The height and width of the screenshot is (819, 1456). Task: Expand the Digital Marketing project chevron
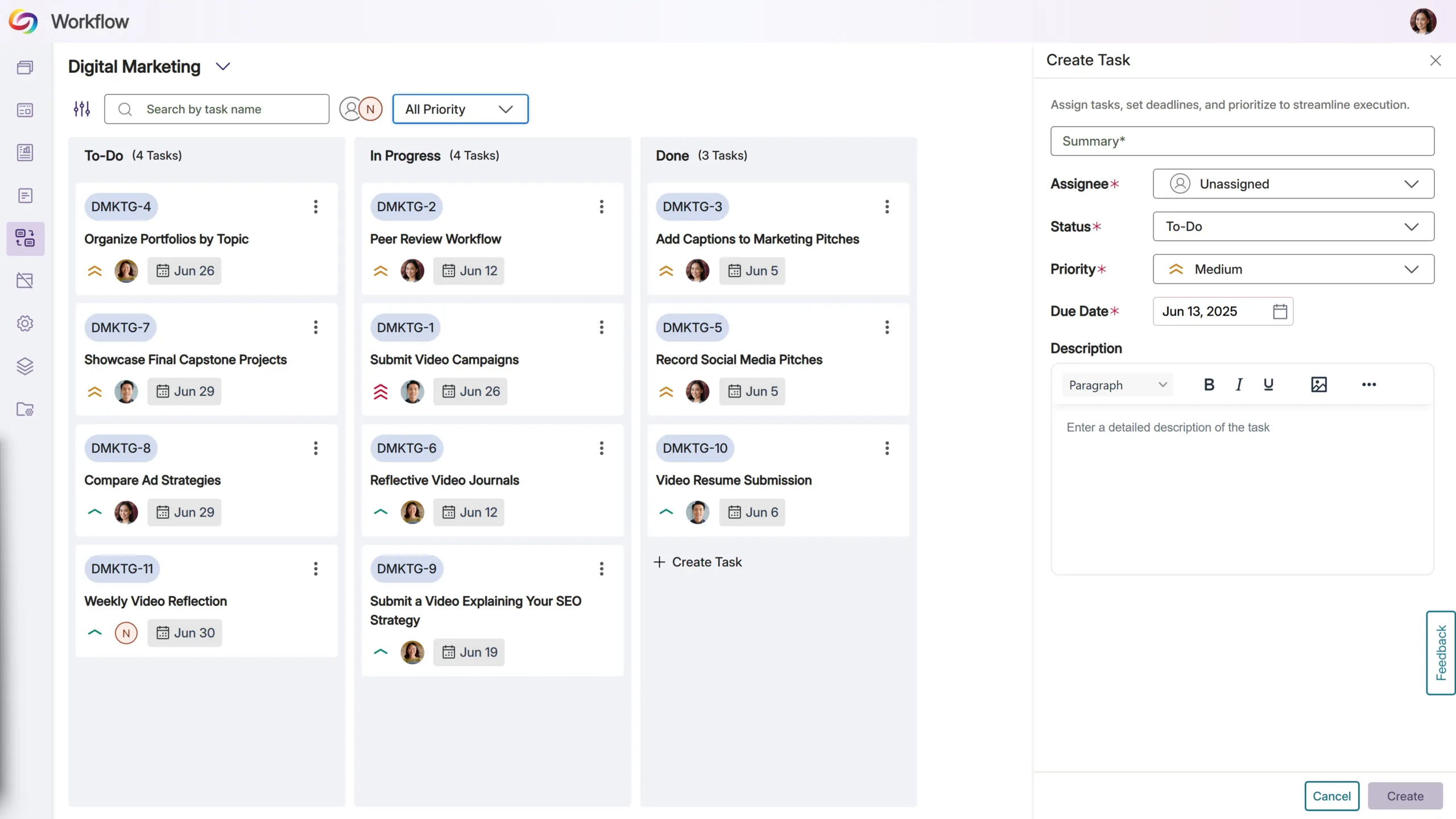pos(223,67)
